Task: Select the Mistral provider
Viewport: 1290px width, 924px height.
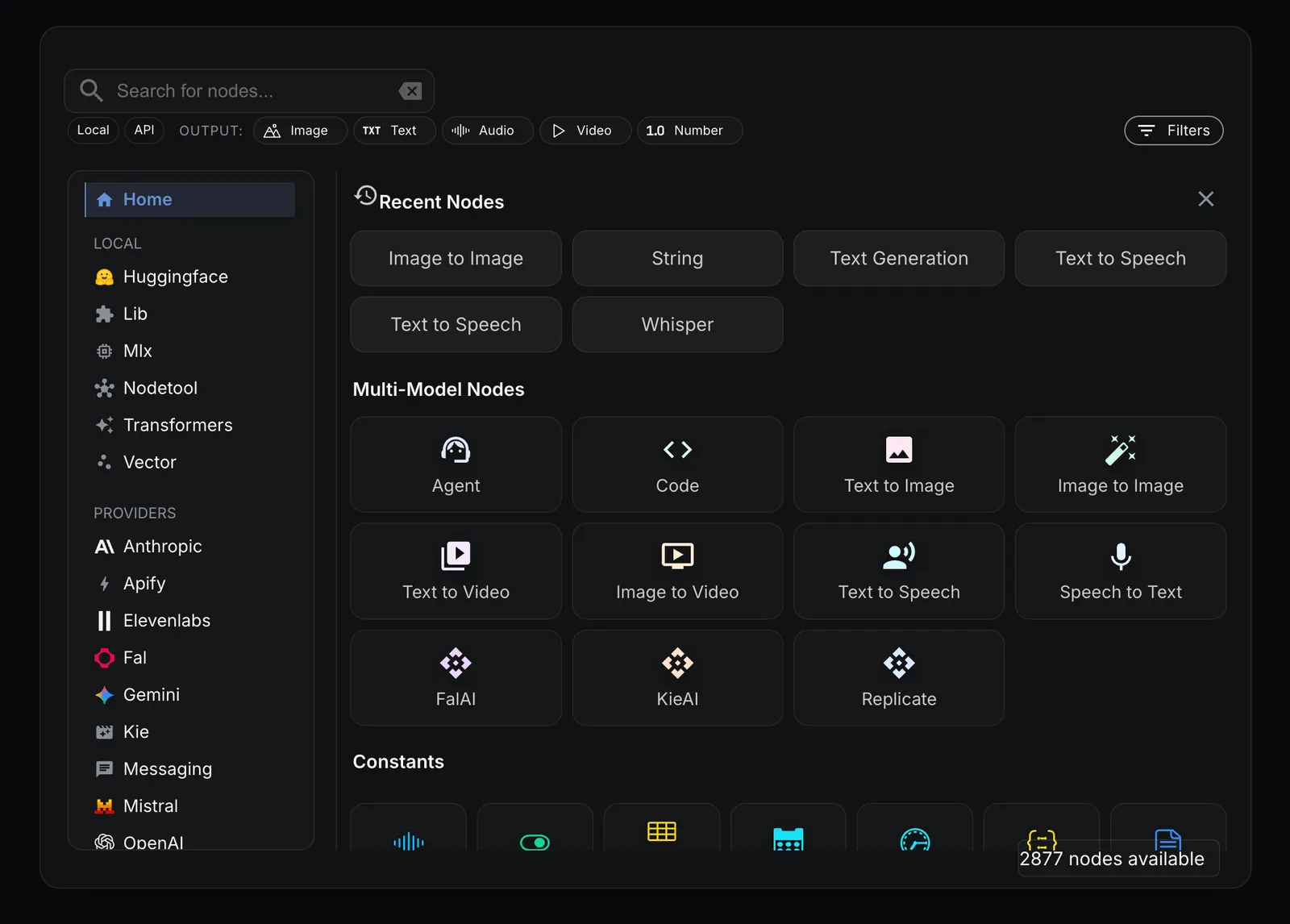Action: pos(190,805)
